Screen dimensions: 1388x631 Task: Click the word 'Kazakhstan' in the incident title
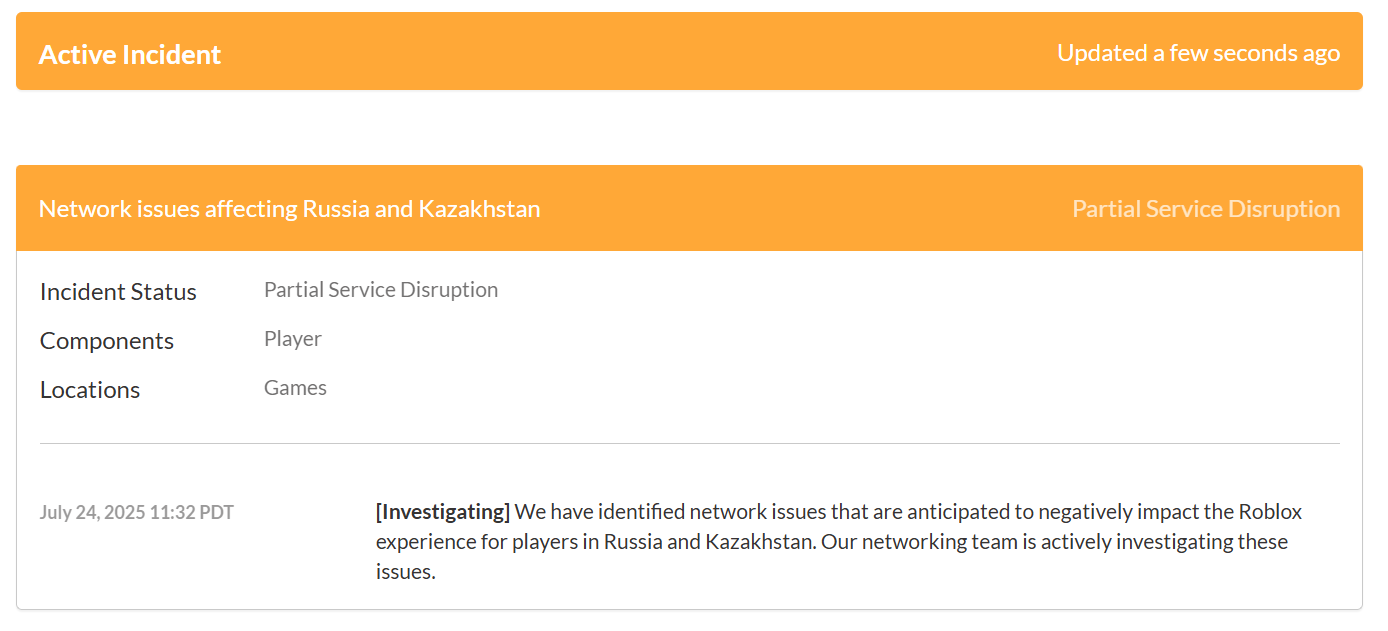tap(479, 209)
